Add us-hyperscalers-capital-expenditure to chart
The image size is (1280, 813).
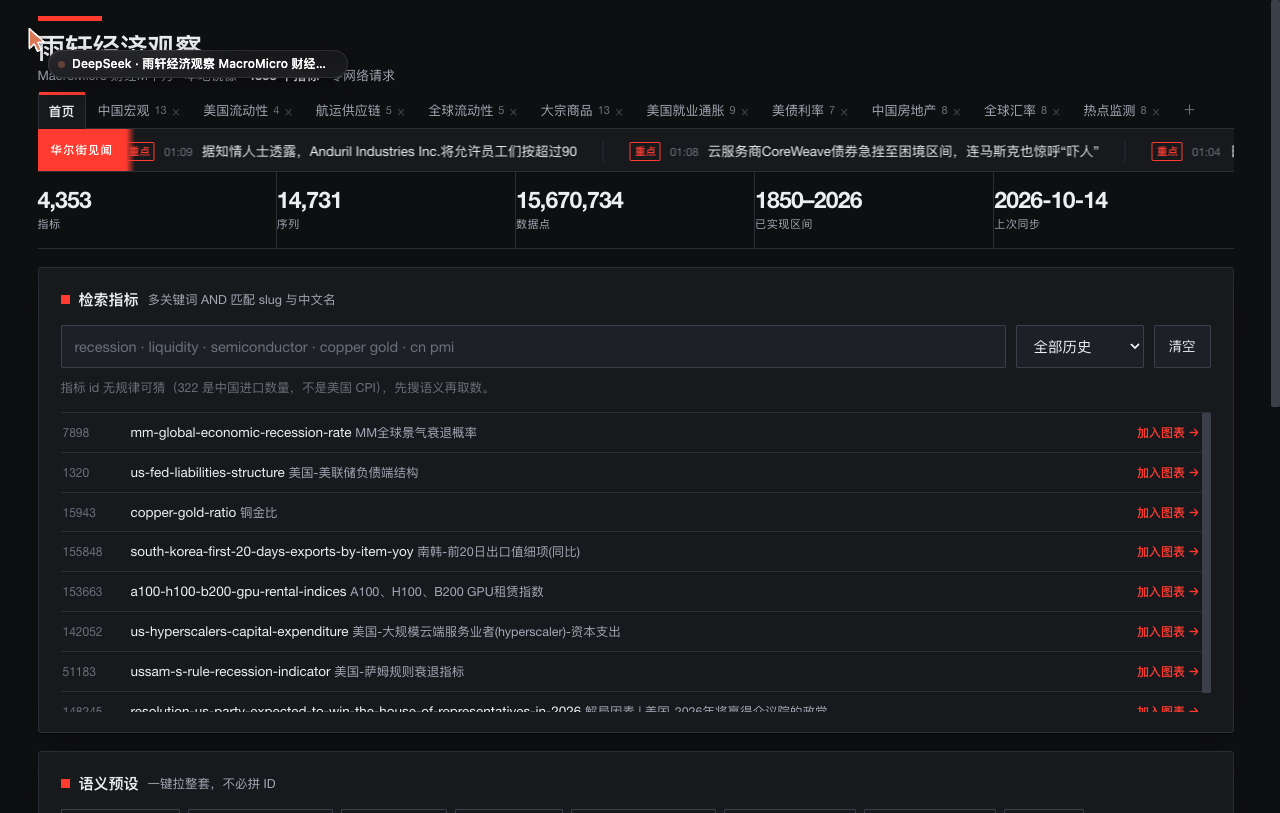click(1168, 632)
